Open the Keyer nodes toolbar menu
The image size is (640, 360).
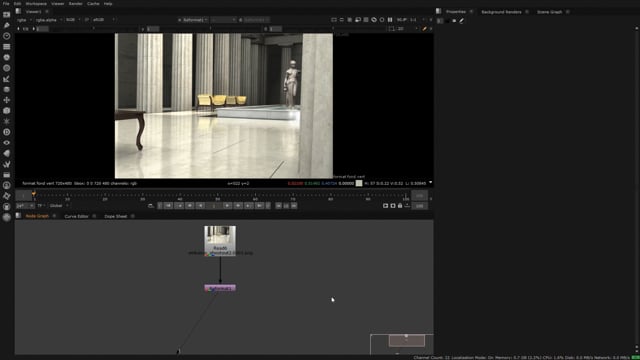[x=7, y=79]
